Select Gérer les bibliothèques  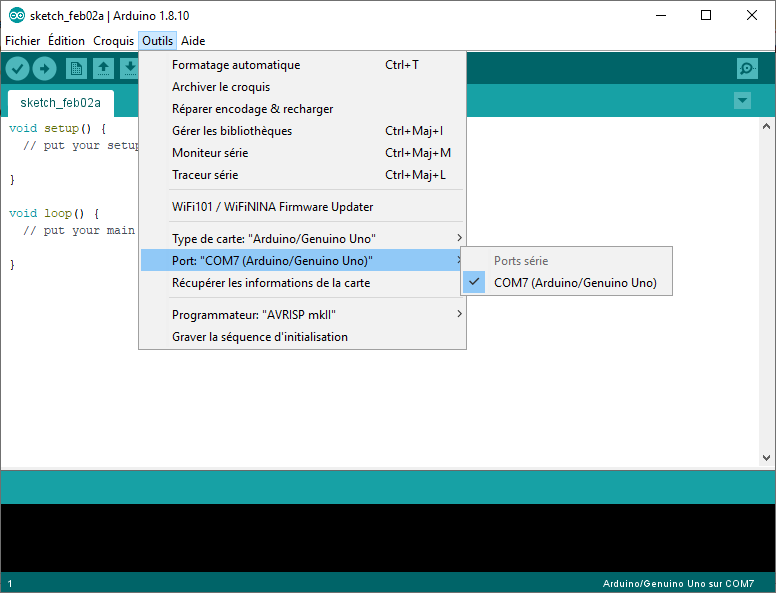[232, 131]
